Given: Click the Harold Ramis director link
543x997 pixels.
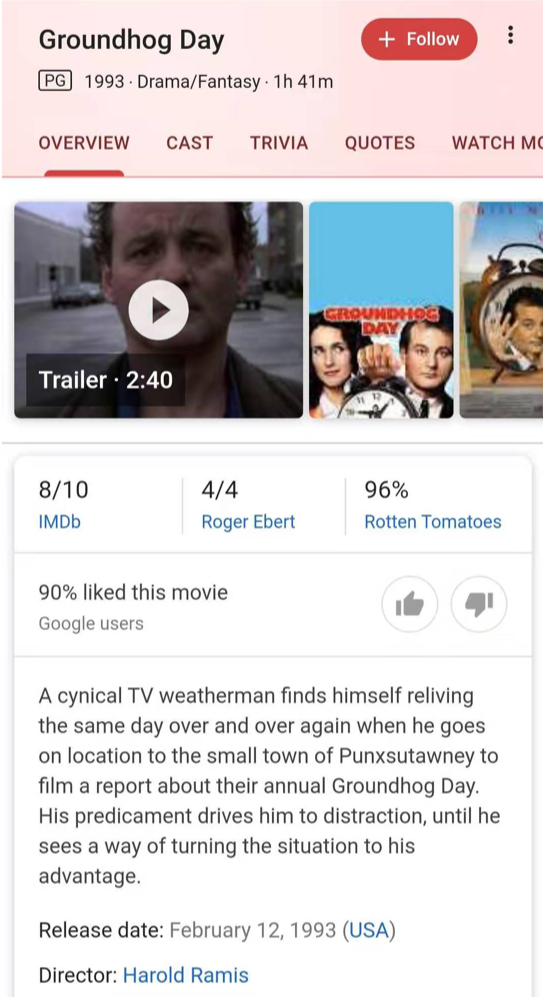Looking at the screenshot, I should coord(185,975).
